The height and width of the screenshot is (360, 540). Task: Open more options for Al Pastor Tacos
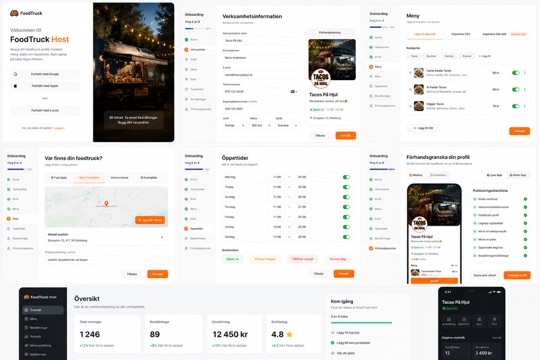pyautogui.click(x=525, y=89)
